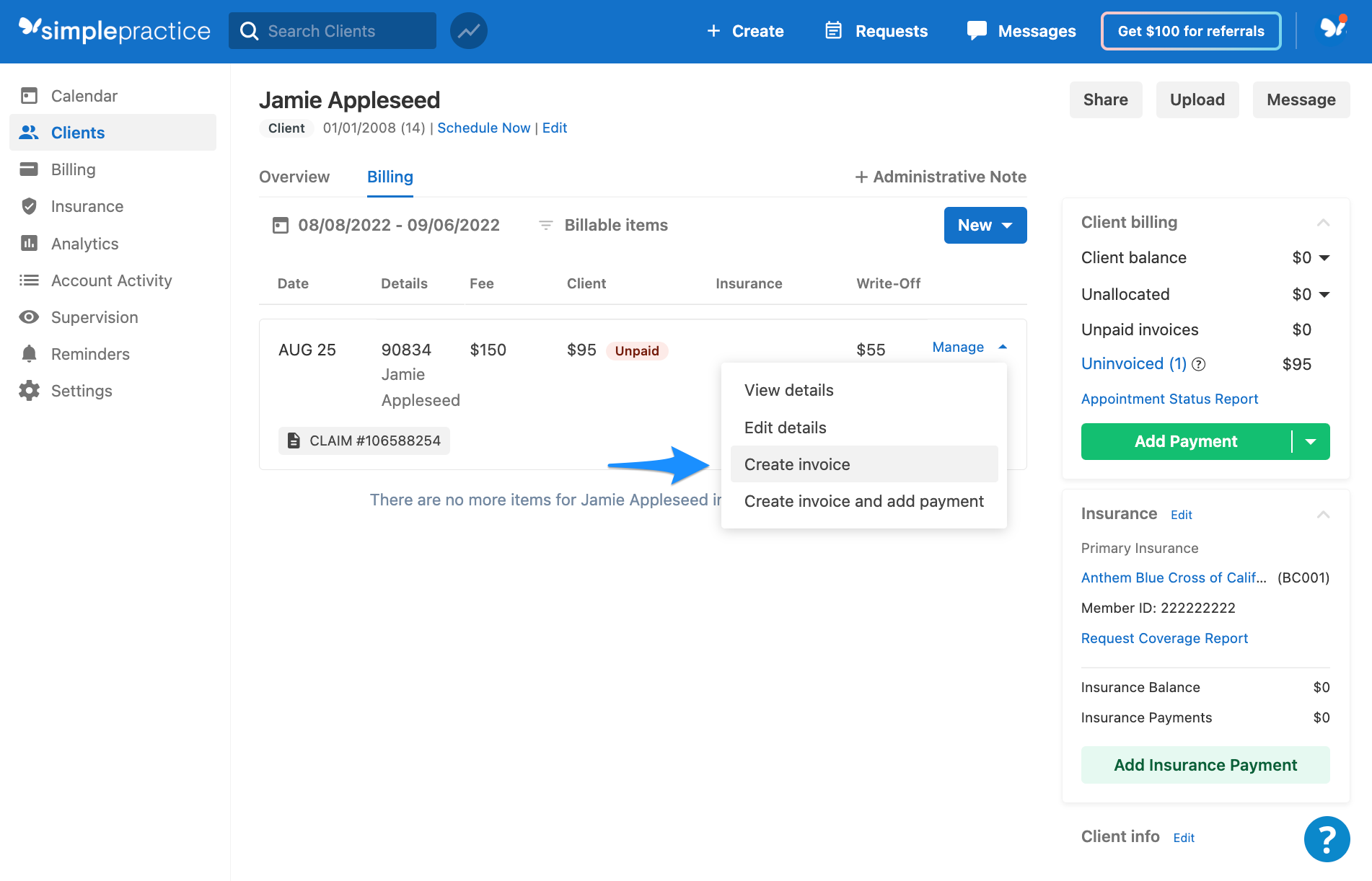1372x881 pixels.
Task: Expand the Unallocated dropdown arrow
Action: 1324,295
